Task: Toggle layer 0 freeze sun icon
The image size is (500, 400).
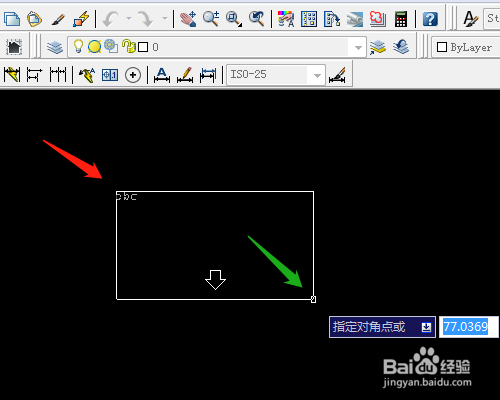Action: point(94,46)
